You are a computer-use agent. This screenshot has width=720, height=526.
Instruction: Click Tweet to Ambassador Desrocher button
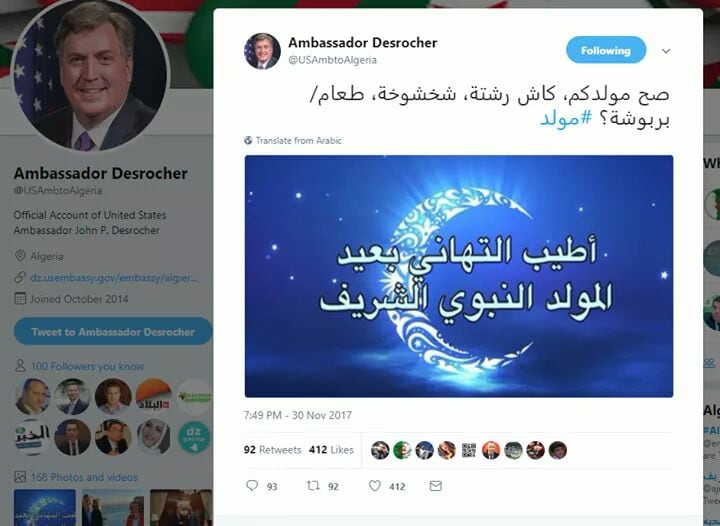coord(113,331)
